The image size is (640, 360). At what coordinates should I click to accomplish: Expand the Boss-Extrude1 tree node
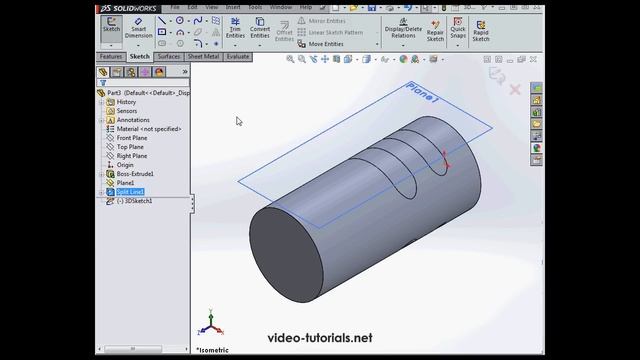101,174
